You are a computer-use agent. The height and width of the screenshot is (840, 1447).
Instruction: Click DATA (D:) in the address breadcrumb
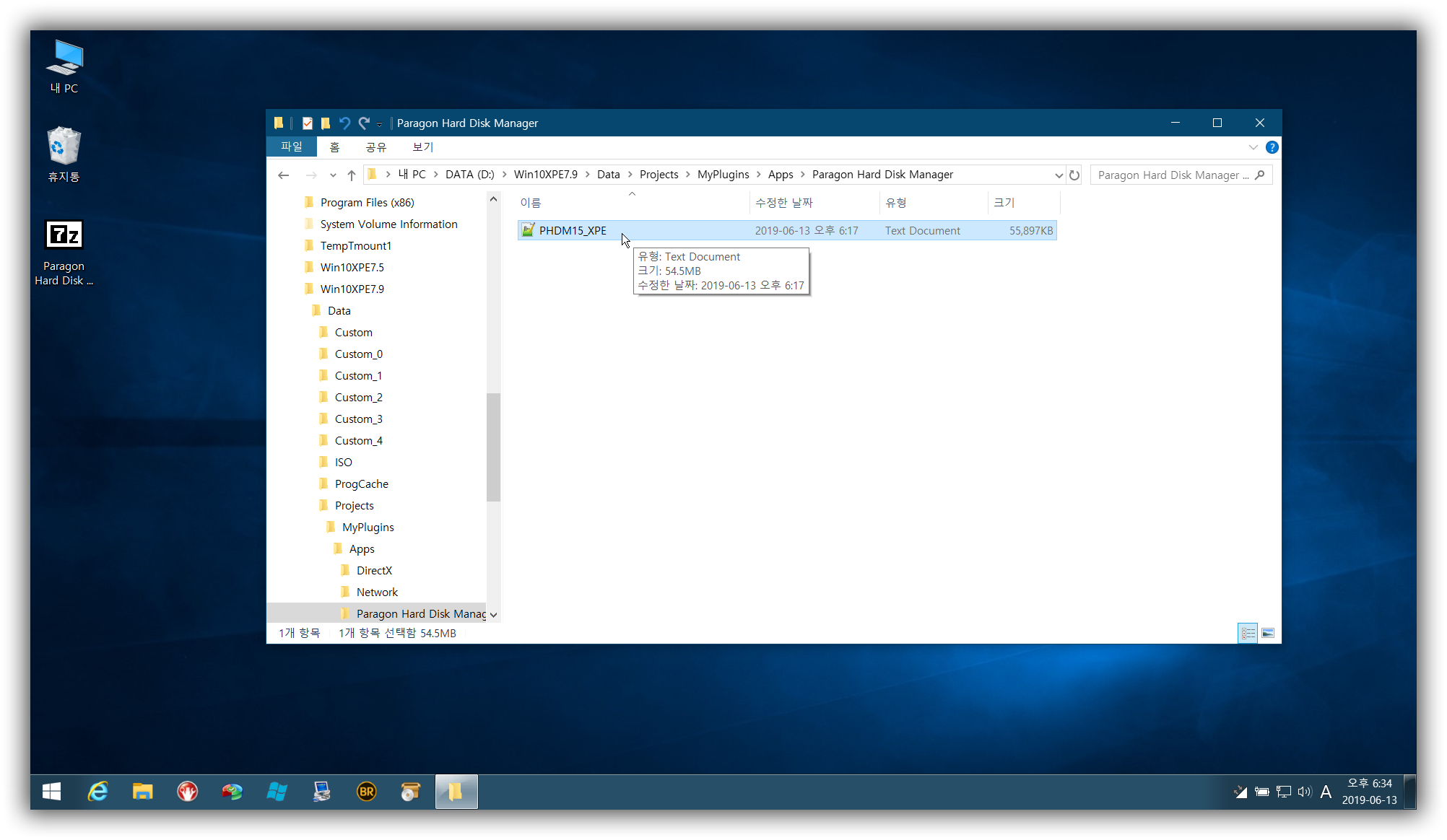click(x=470, y=175)
